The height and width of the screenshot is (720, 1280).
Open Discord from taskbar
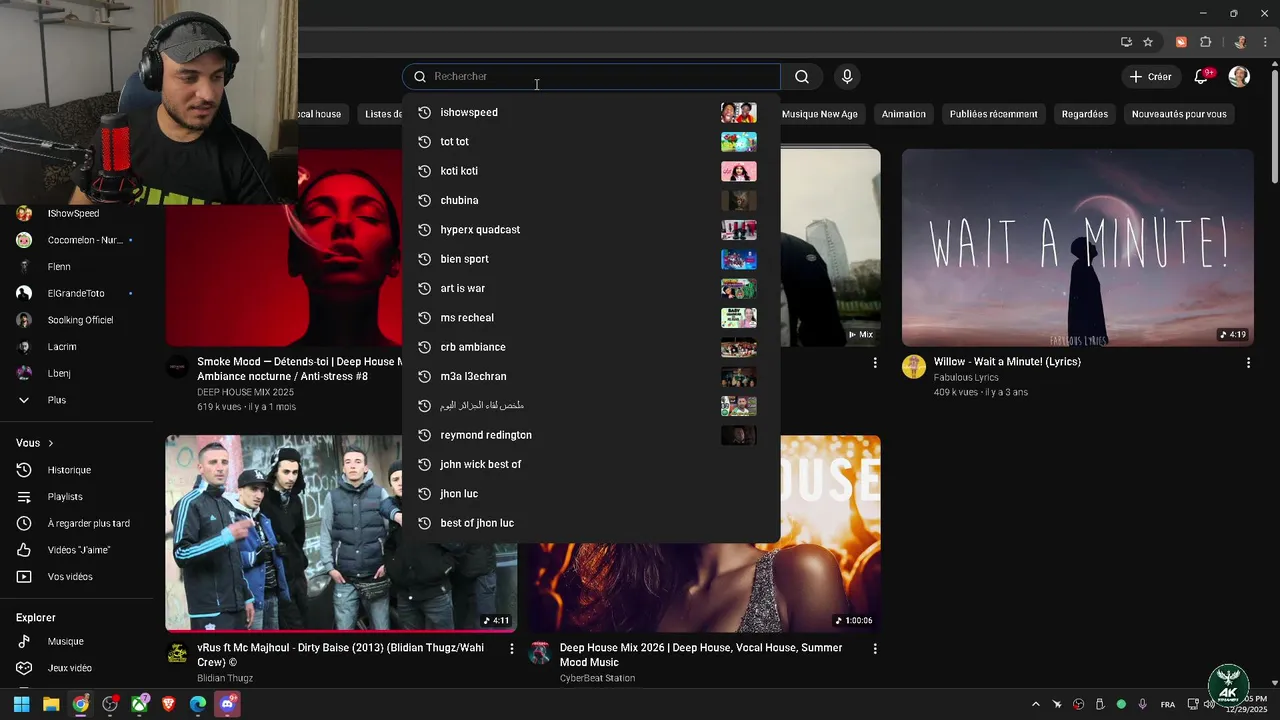(227, 704)
